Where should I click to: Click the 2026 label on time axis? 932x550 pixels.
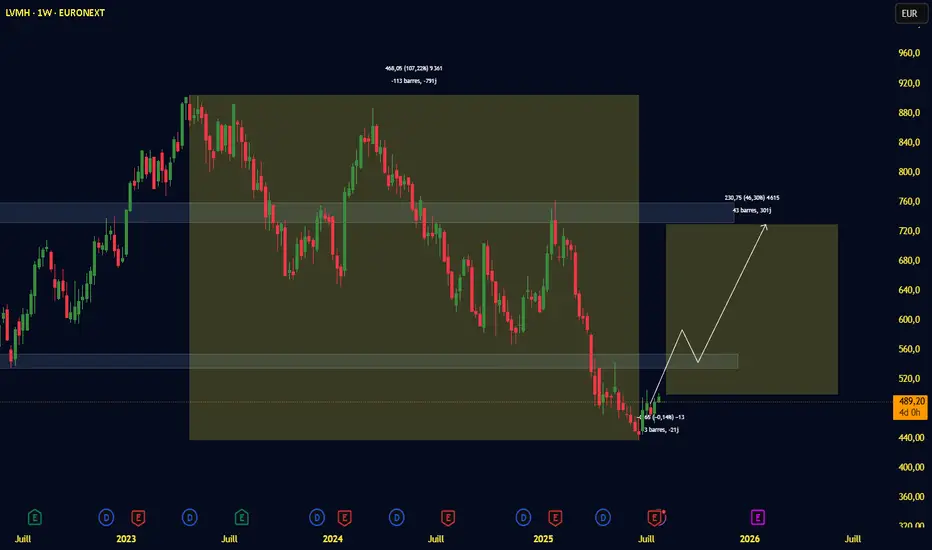(750, 539)
